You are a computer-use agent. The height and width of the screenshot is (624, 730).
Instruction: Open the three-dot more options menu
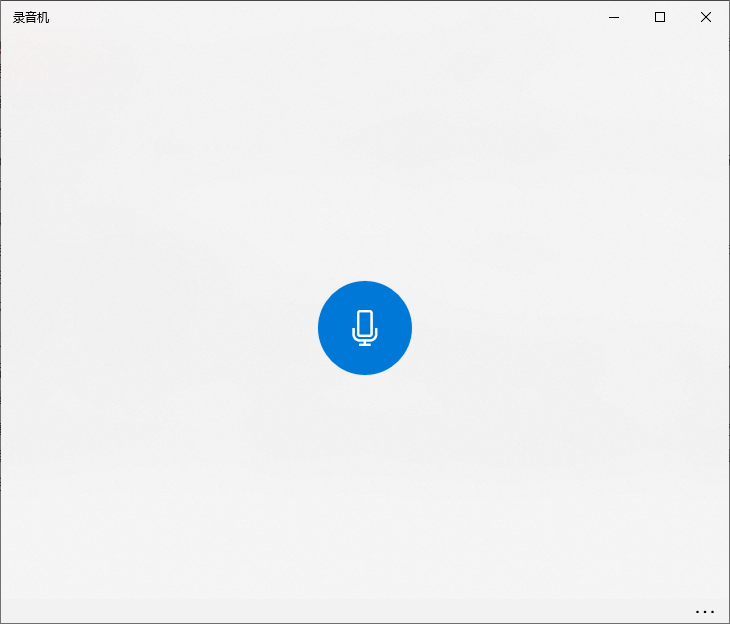pyautogui.click(x=705, y=611)
